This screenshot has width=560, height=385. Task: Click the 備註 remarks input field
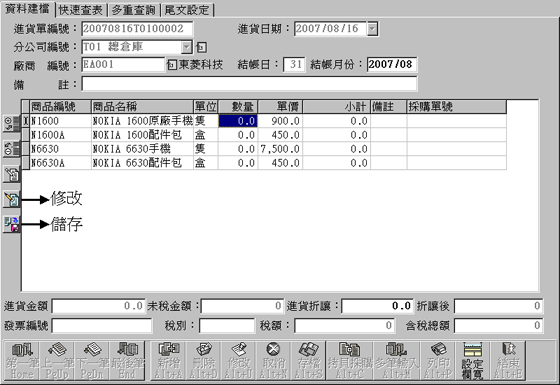249,84
